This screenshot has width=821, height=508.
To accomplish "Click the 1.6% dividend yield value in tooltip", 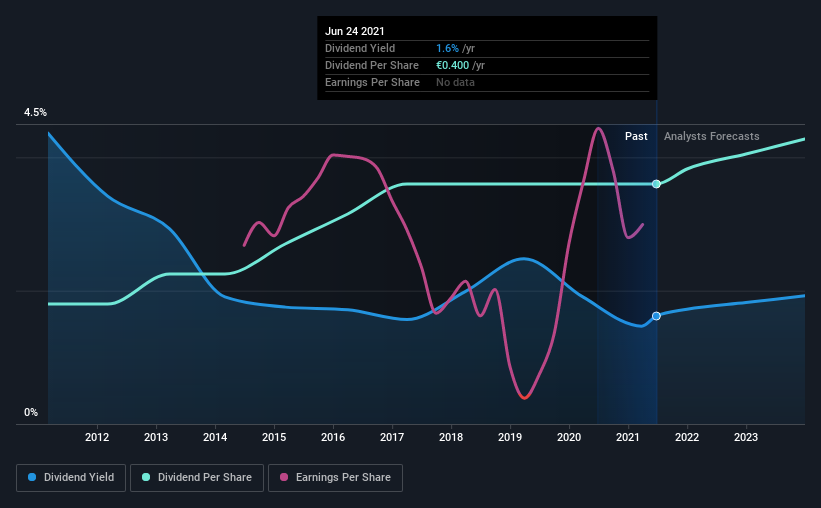I will 447,48.
